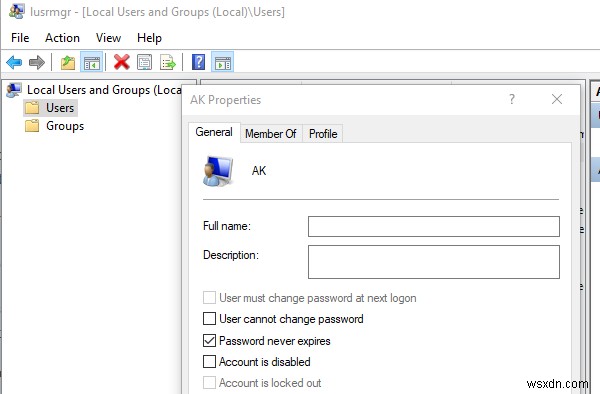Close the AK Properties dialog
The image size is (600, 394).
tap(557, 99)
